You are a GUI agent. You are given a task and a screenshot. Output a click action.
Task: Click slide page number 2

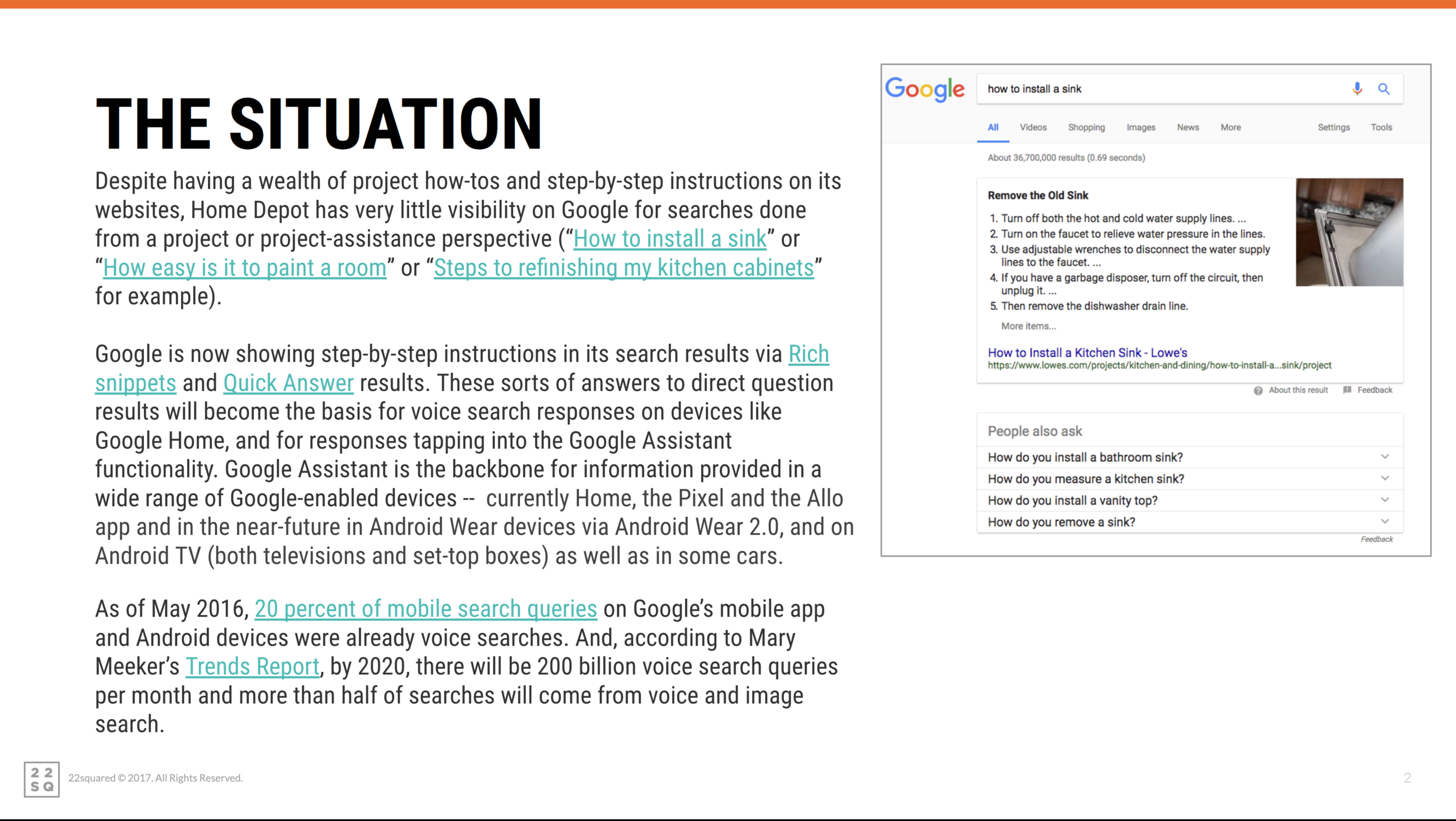(x=1407, y=778)
